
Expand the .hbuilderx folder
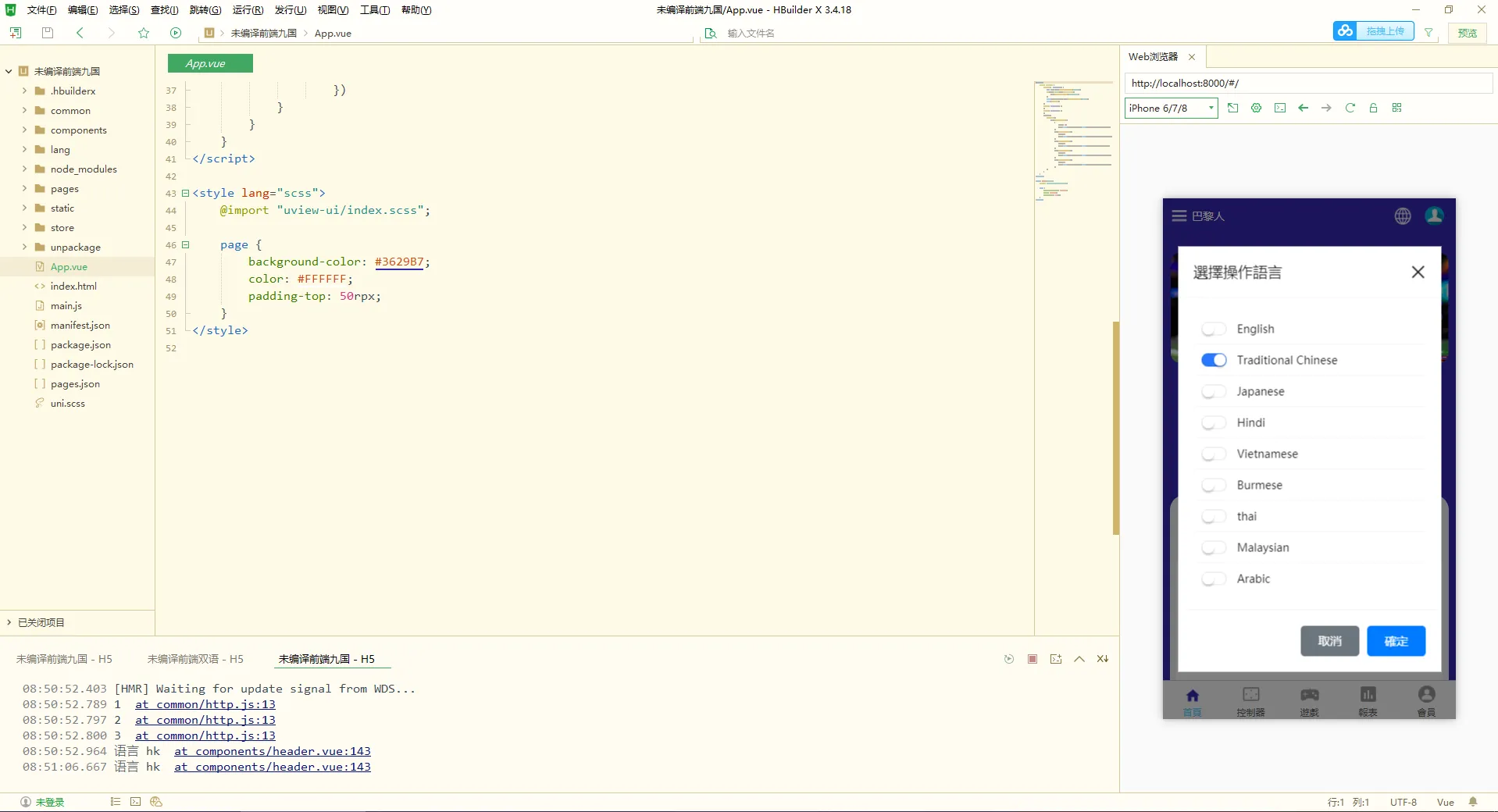(x=24, y=91)
